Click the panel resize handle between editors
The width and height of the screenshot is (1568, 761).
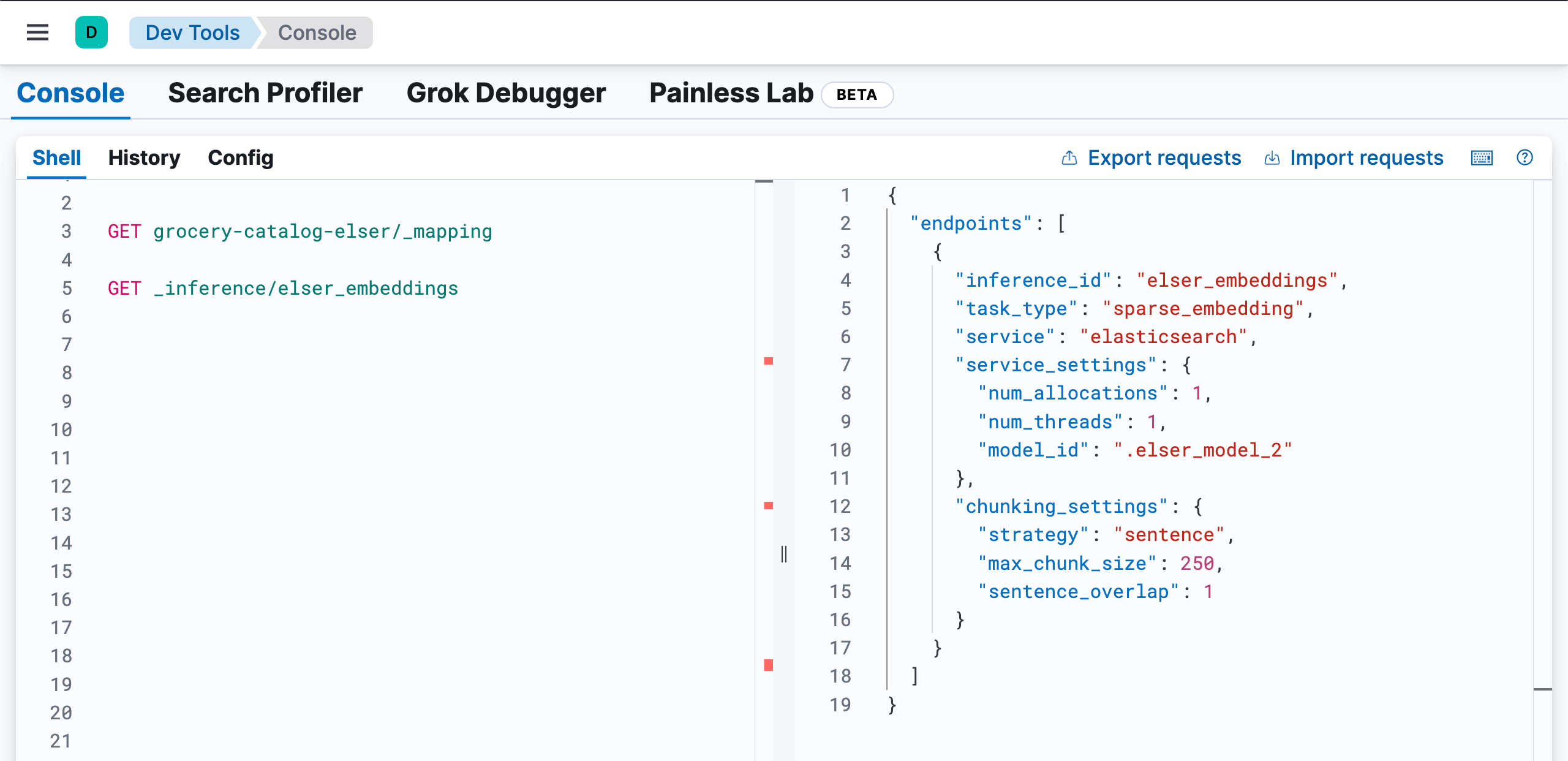tap(784, 554)
